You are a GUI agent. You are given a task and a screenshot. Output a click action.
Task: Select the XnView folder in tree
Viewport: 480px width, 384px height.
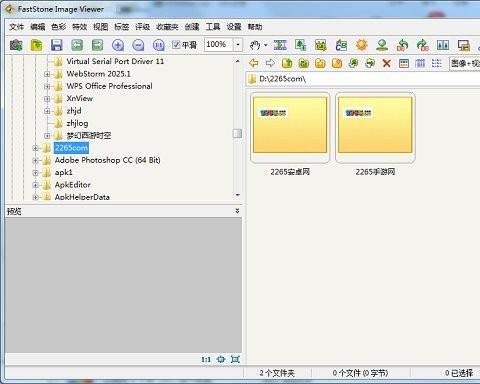click(x=79, y=98)
